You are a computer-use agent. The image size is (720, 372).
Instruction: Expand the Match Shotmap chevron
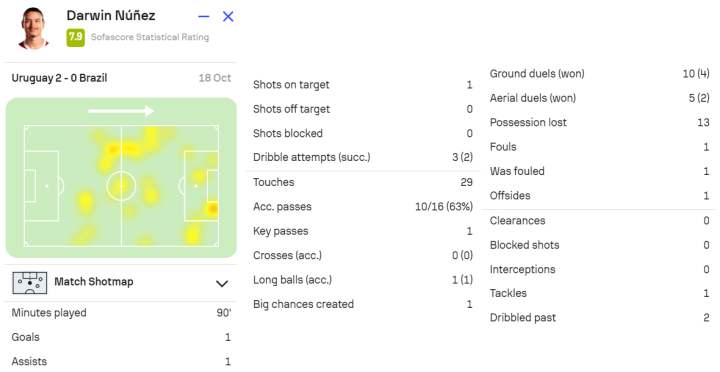coord(222,283)
